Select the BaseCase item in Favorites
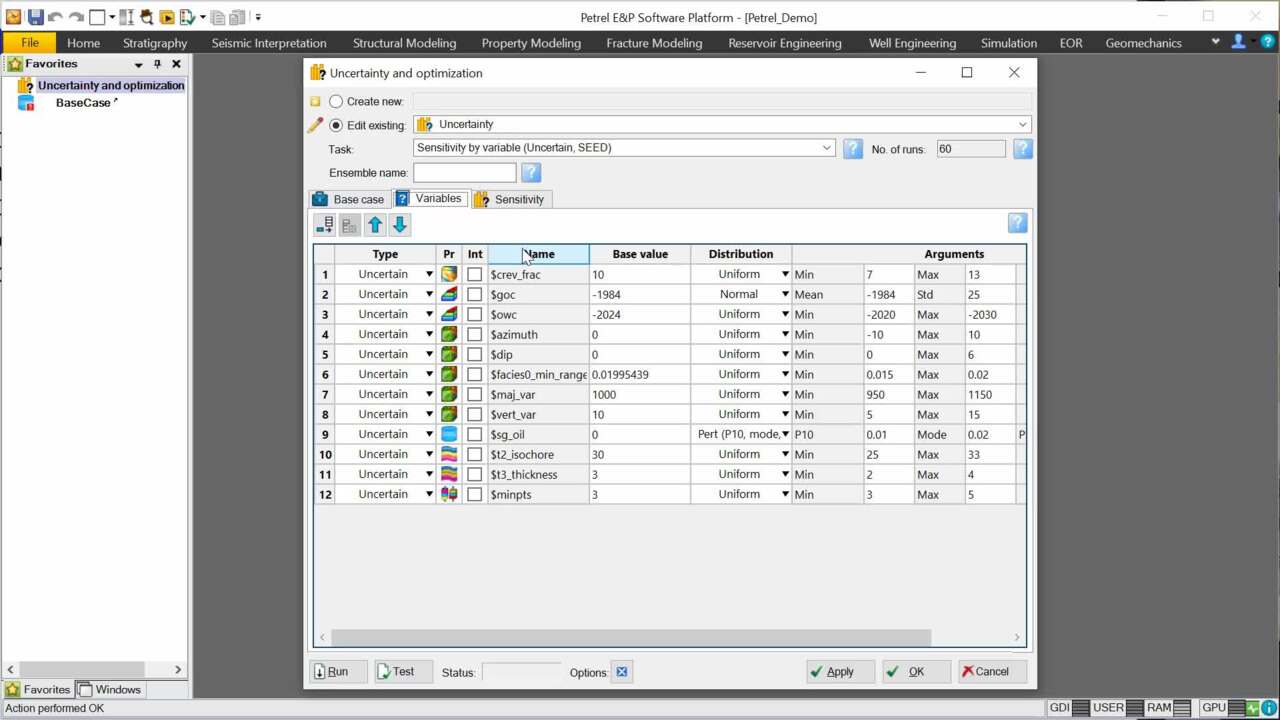 pyautogui.click(x=83, y=103)
